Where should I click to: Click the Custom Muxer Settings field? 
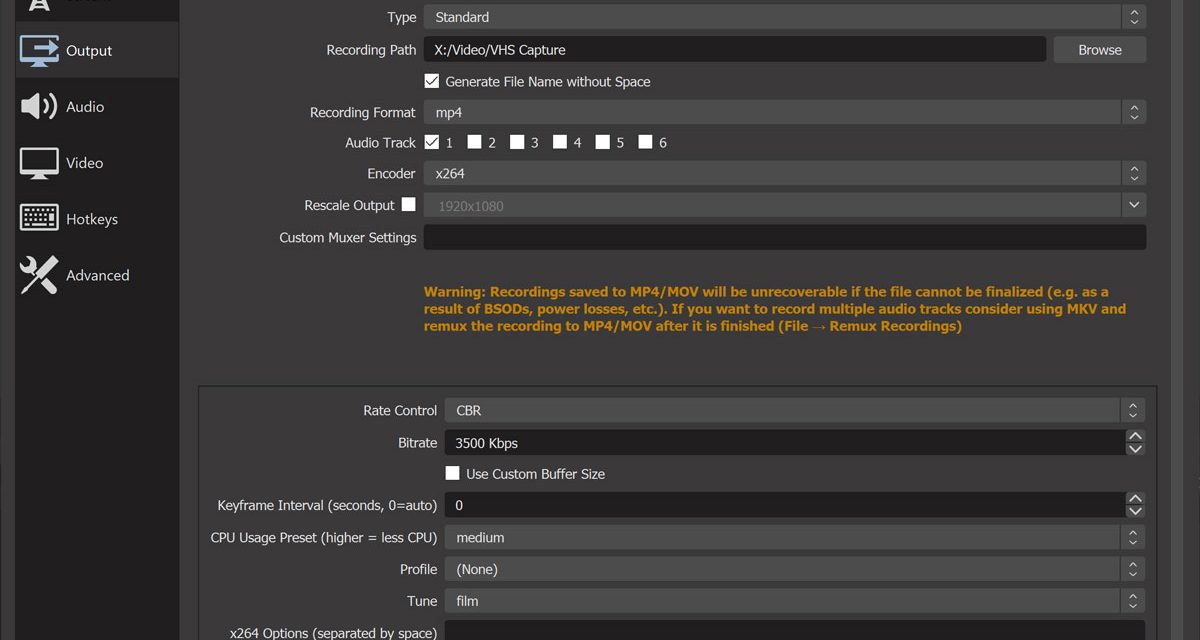click(x=784, y=237)
